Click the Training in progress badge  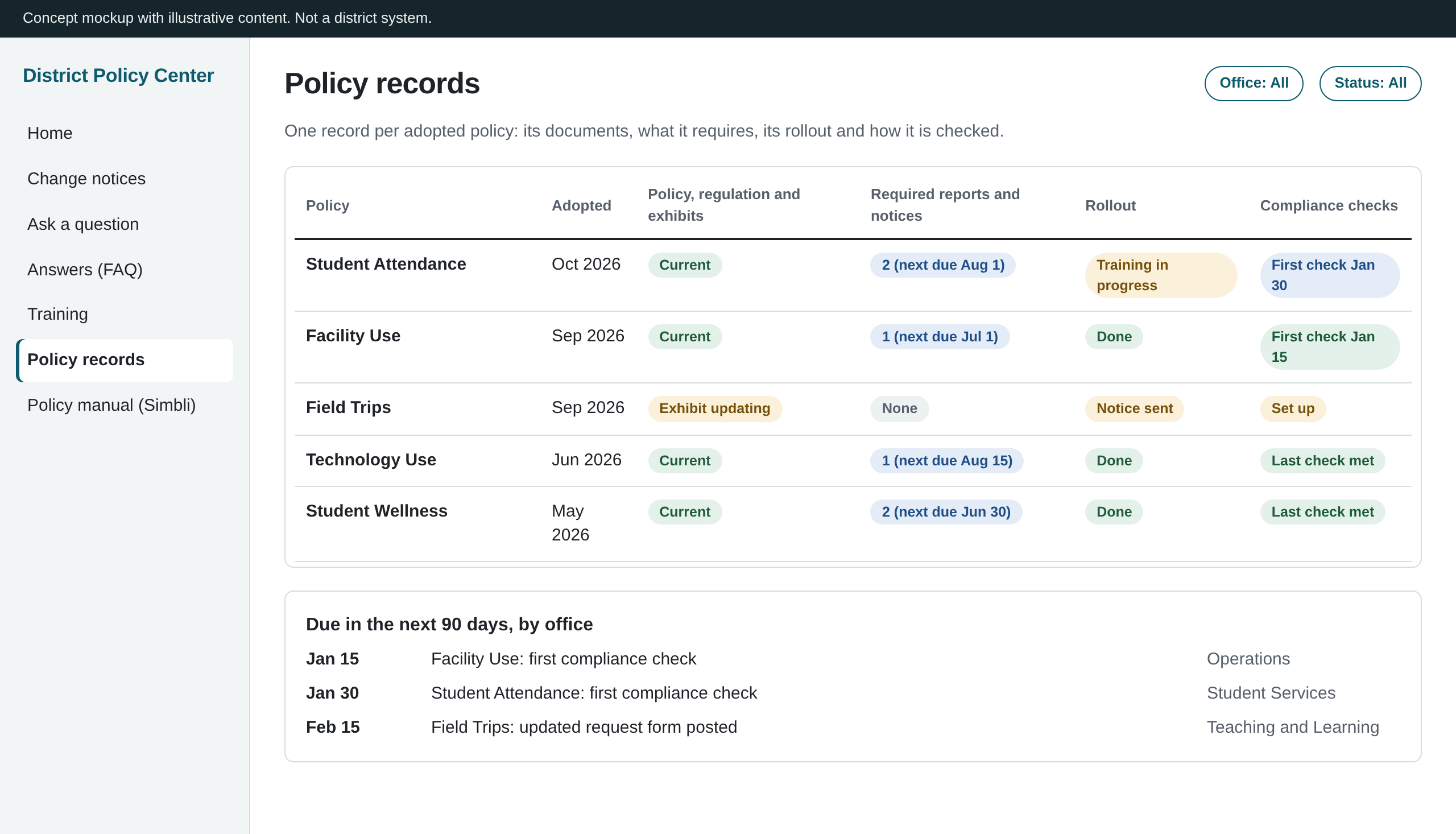[1161, 275]
